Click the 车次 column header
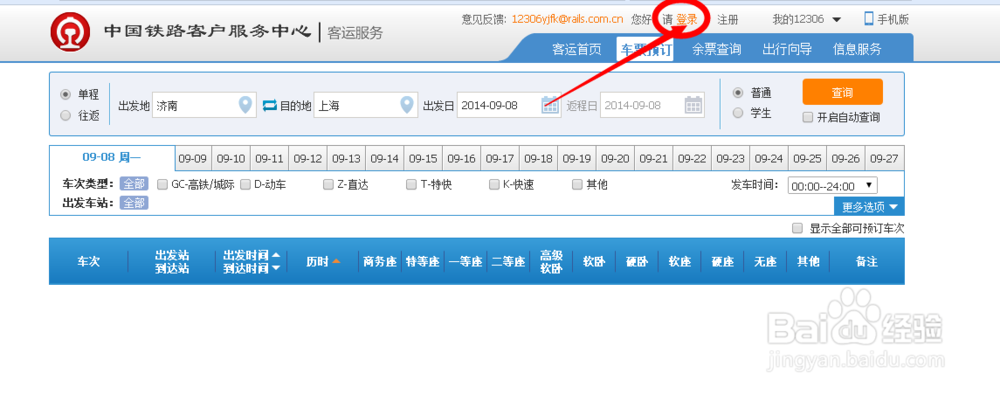1000x394 pixels. [x=89, y=261]
